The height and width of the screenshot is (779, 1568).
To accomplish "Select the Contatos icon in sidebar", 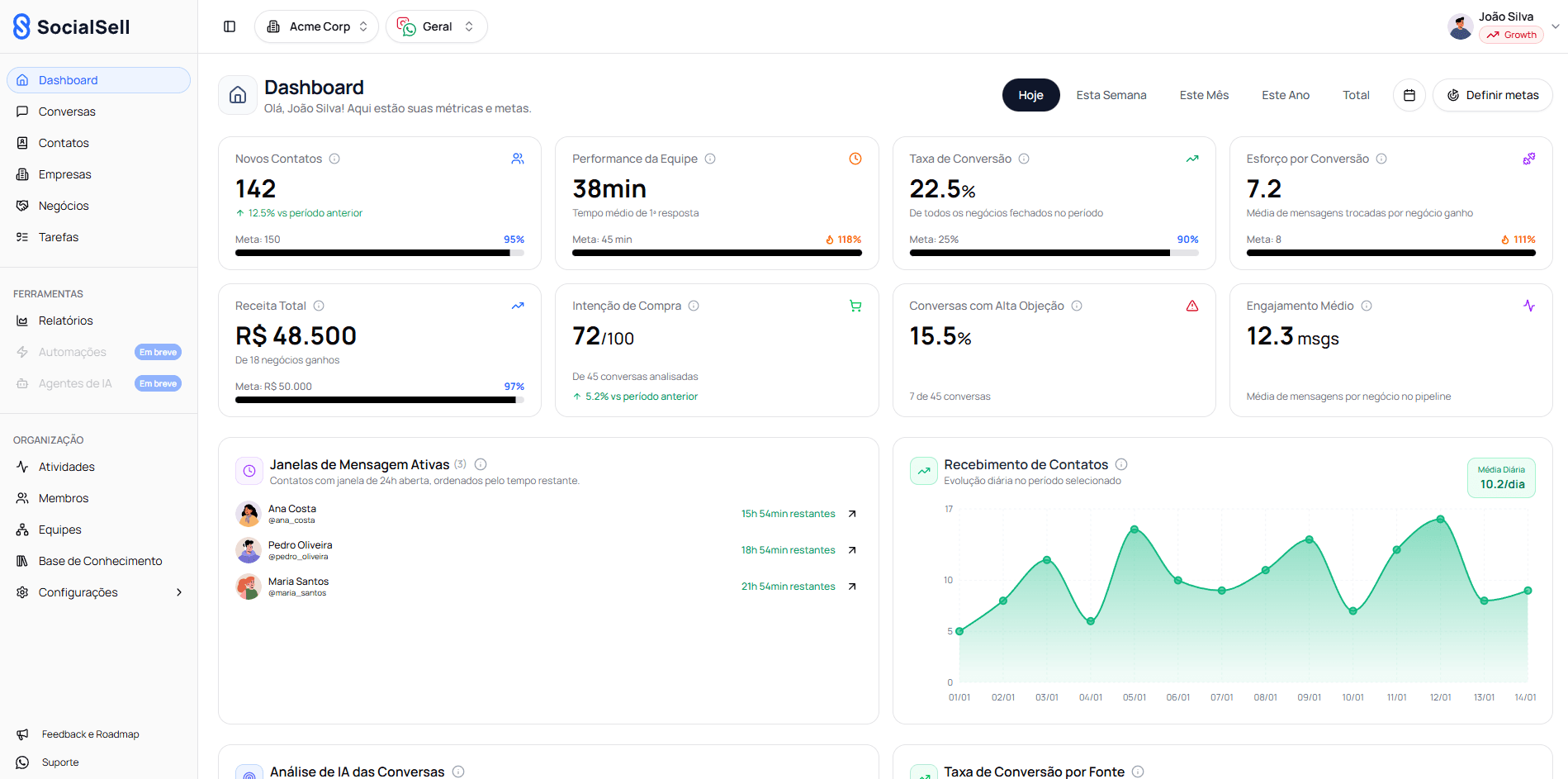I will pyautogui.click(x=22, y=142).
